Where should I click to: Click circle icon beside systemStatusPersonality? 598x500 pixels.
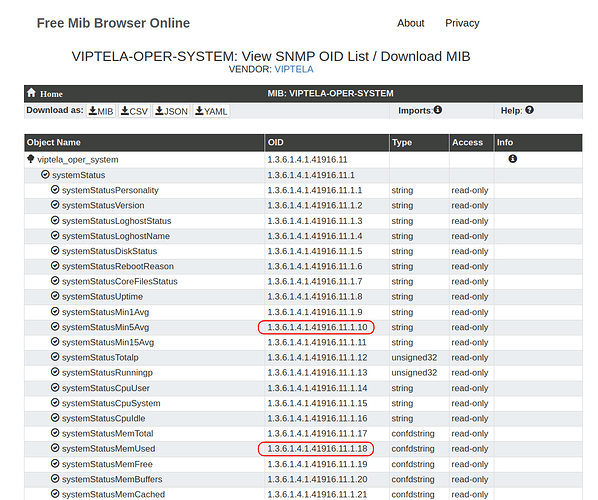(x=55, y=190)
